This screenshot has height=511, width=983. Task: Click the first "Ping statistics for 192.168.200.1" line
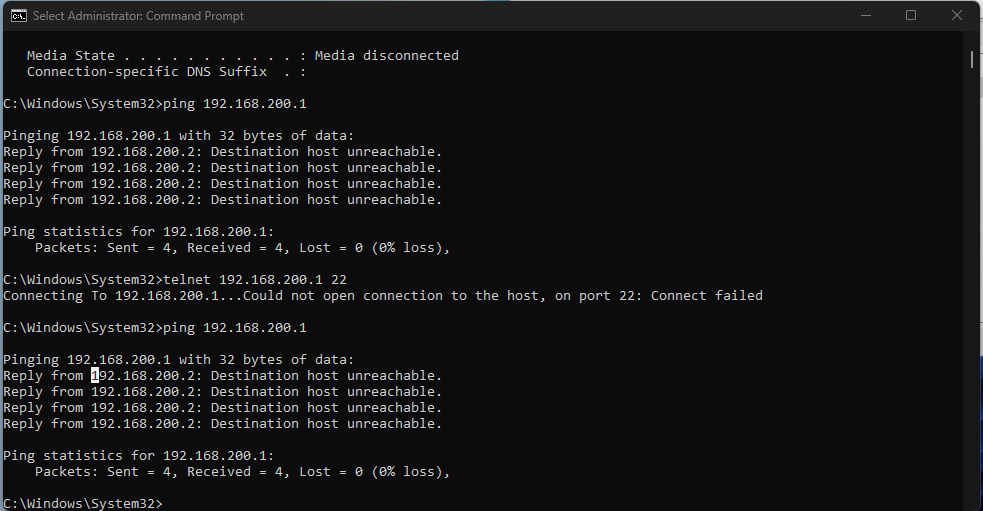coord(138,232)
